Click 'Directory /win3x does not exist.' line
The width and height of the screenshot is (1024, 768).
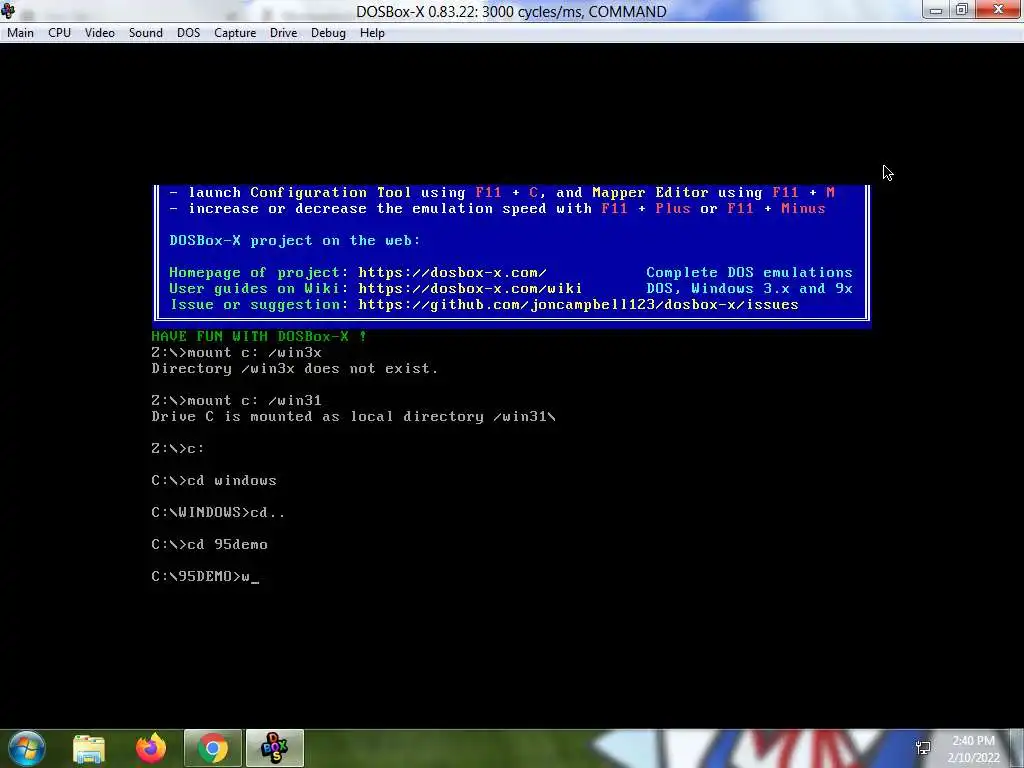pyautogui.click(x=295, y=368)
